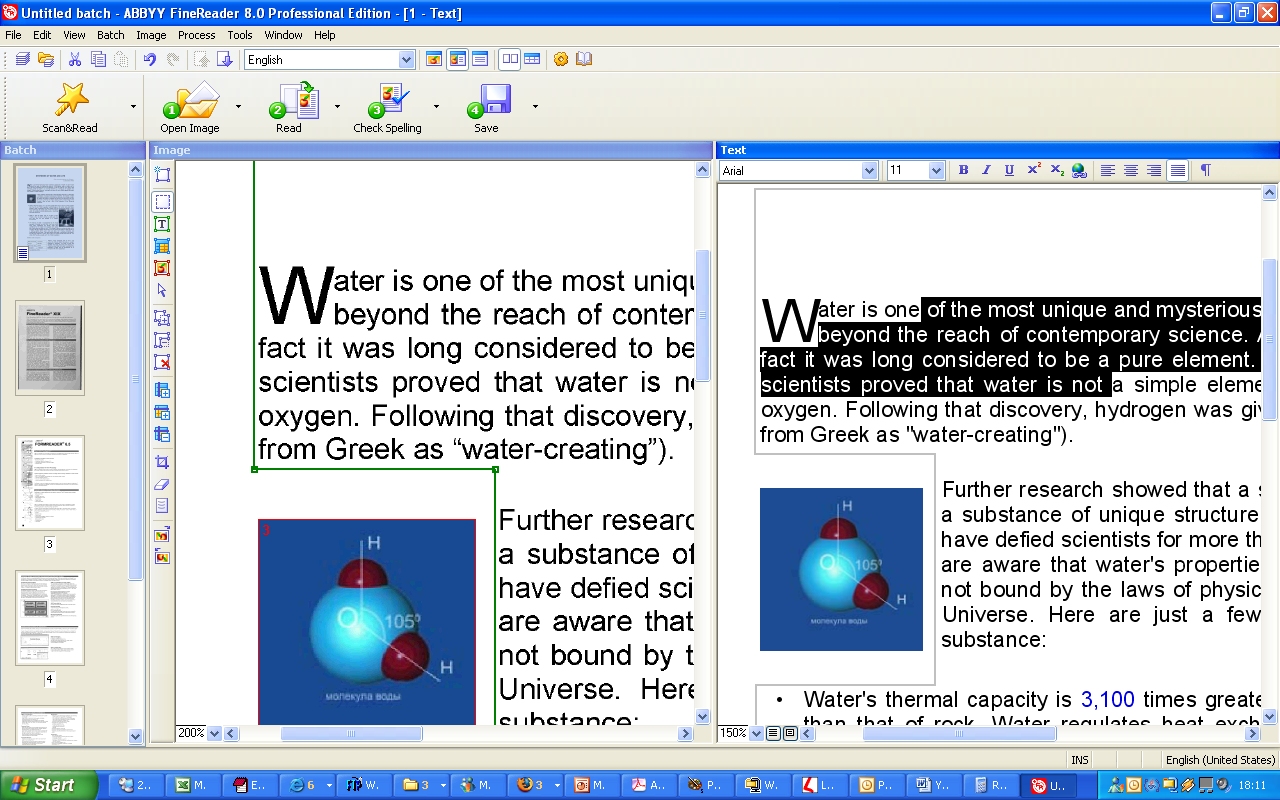1280x800 pixels.
Task: Click the Insert Hyperlink globe icon
Action: pyautogui.click(x=1079, y=171)
